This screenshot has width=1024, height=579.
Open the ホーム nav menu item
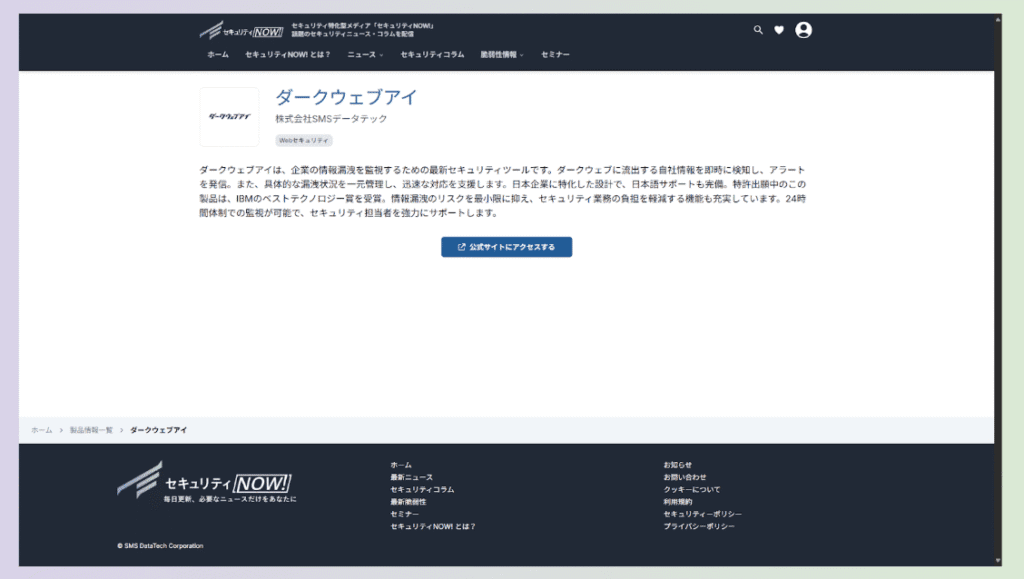coord(218,55)
